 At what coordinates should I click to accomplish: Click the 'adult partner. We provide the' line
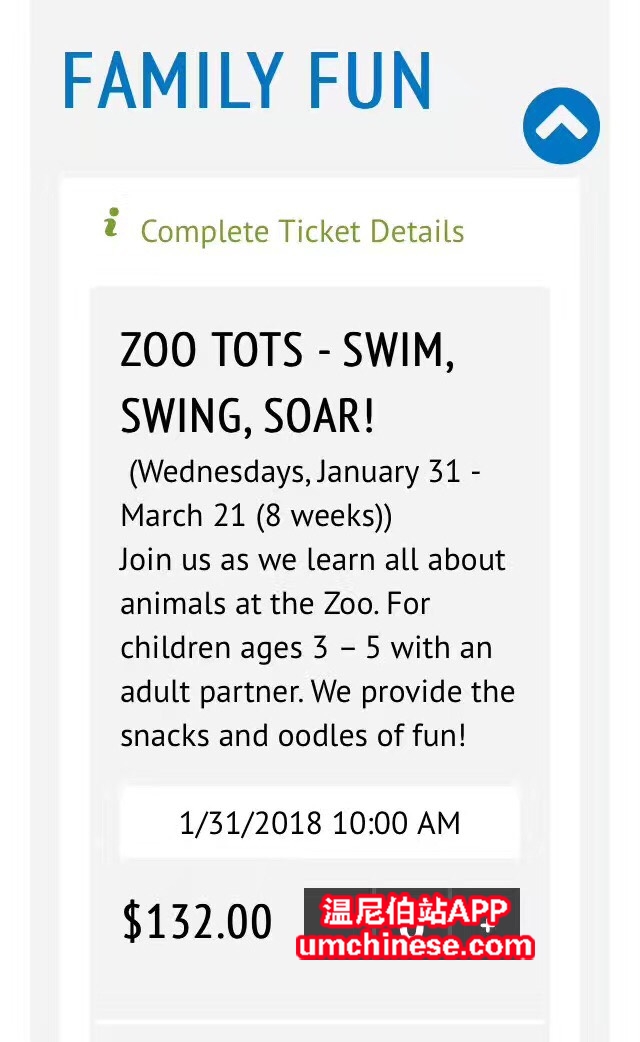click(x=318, y=692)
